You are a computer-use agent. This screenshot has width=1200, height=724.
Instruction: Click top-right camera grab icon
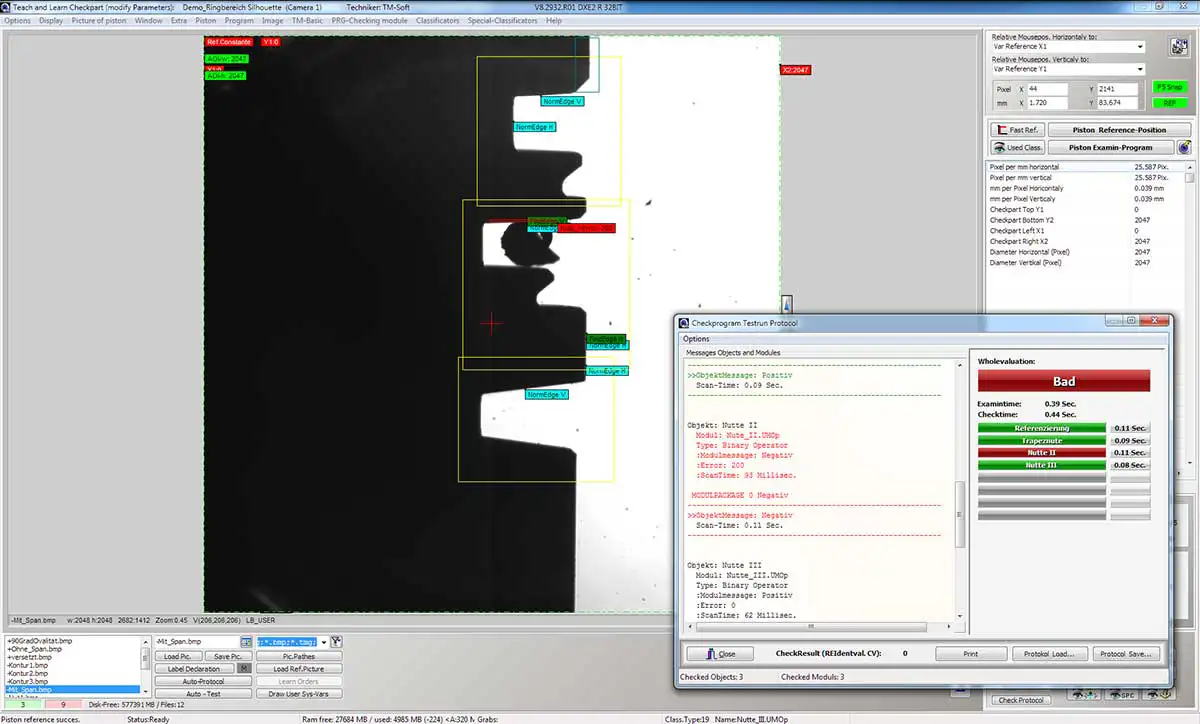[1177, 47]
